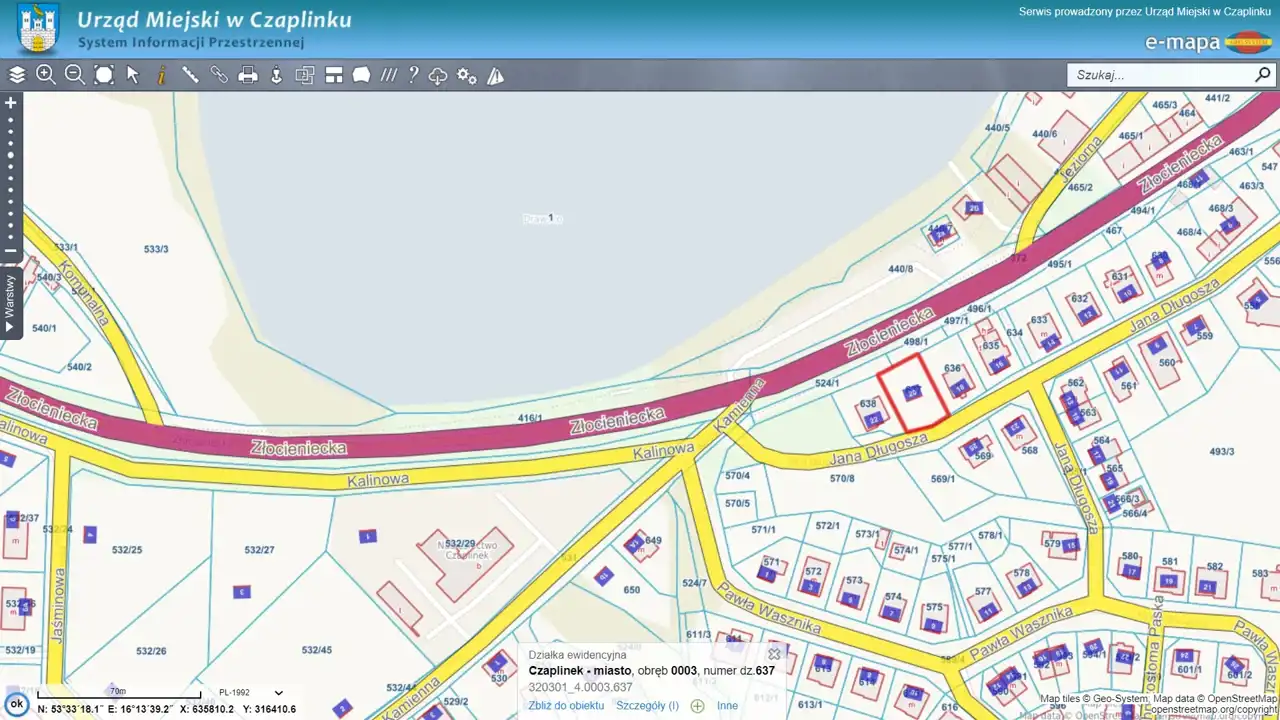Open the print map tool

tap(248, 75)
